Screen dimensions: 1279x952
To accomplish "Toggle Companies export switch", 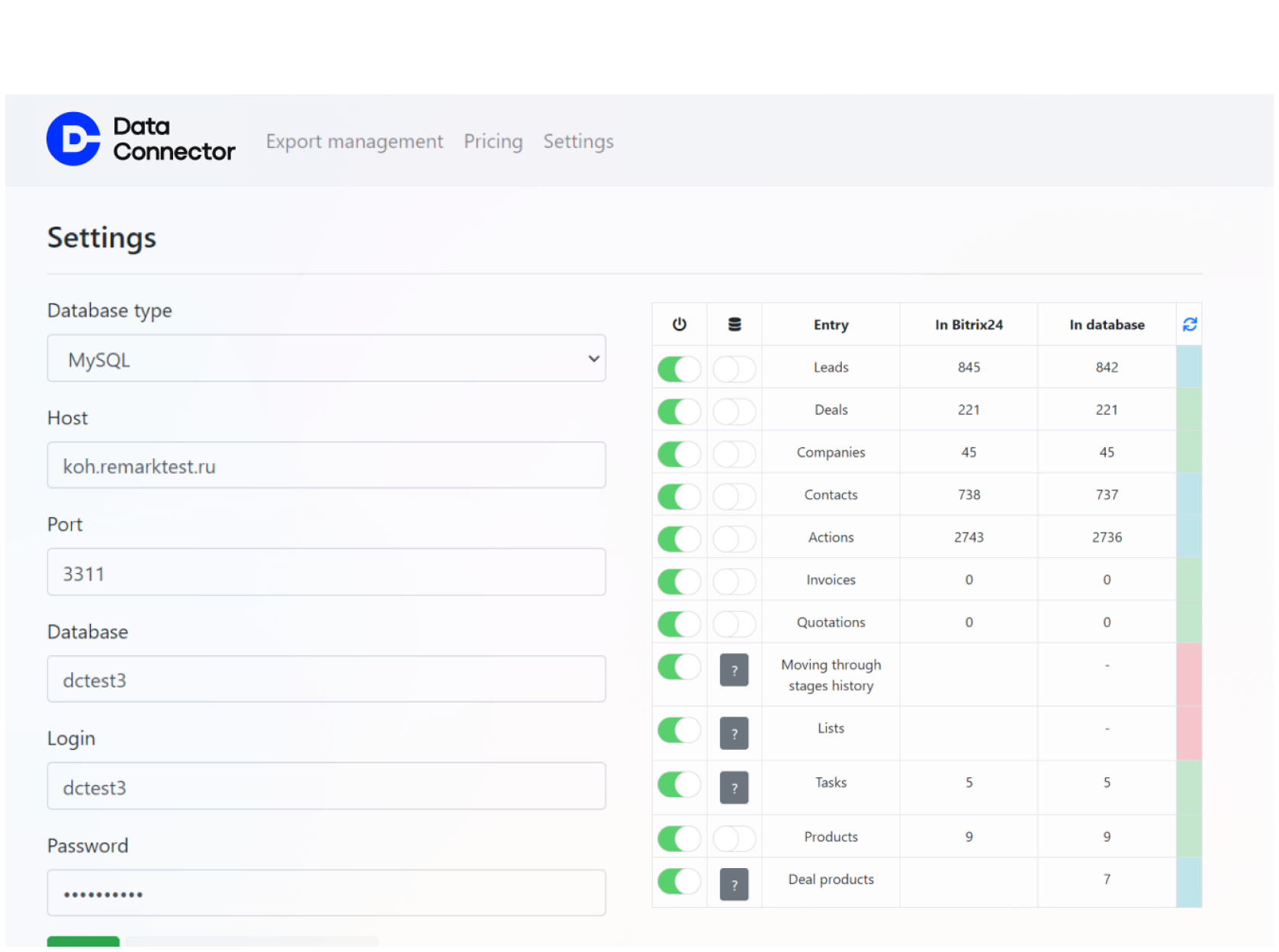I will coord(680,455).
